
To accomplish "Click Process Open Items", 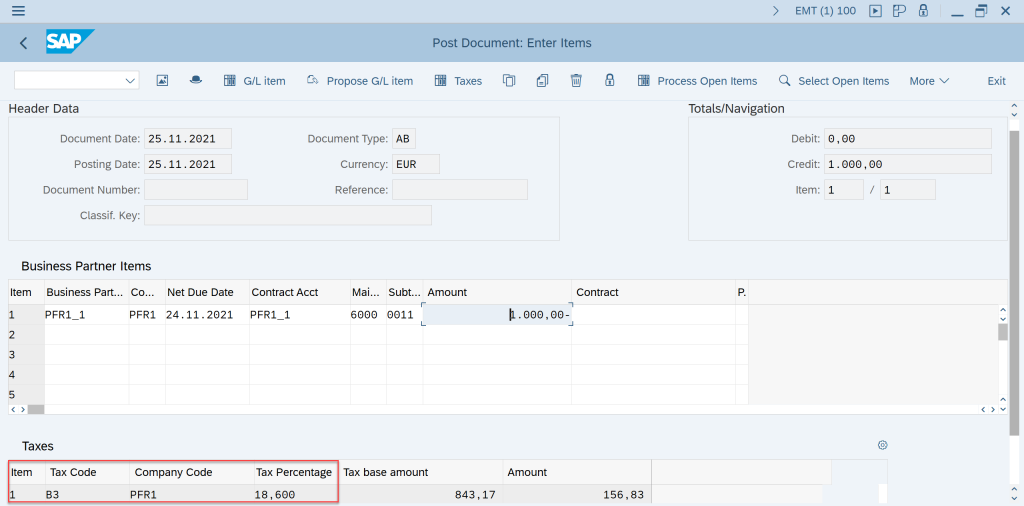I will click(x=697, y=81).
